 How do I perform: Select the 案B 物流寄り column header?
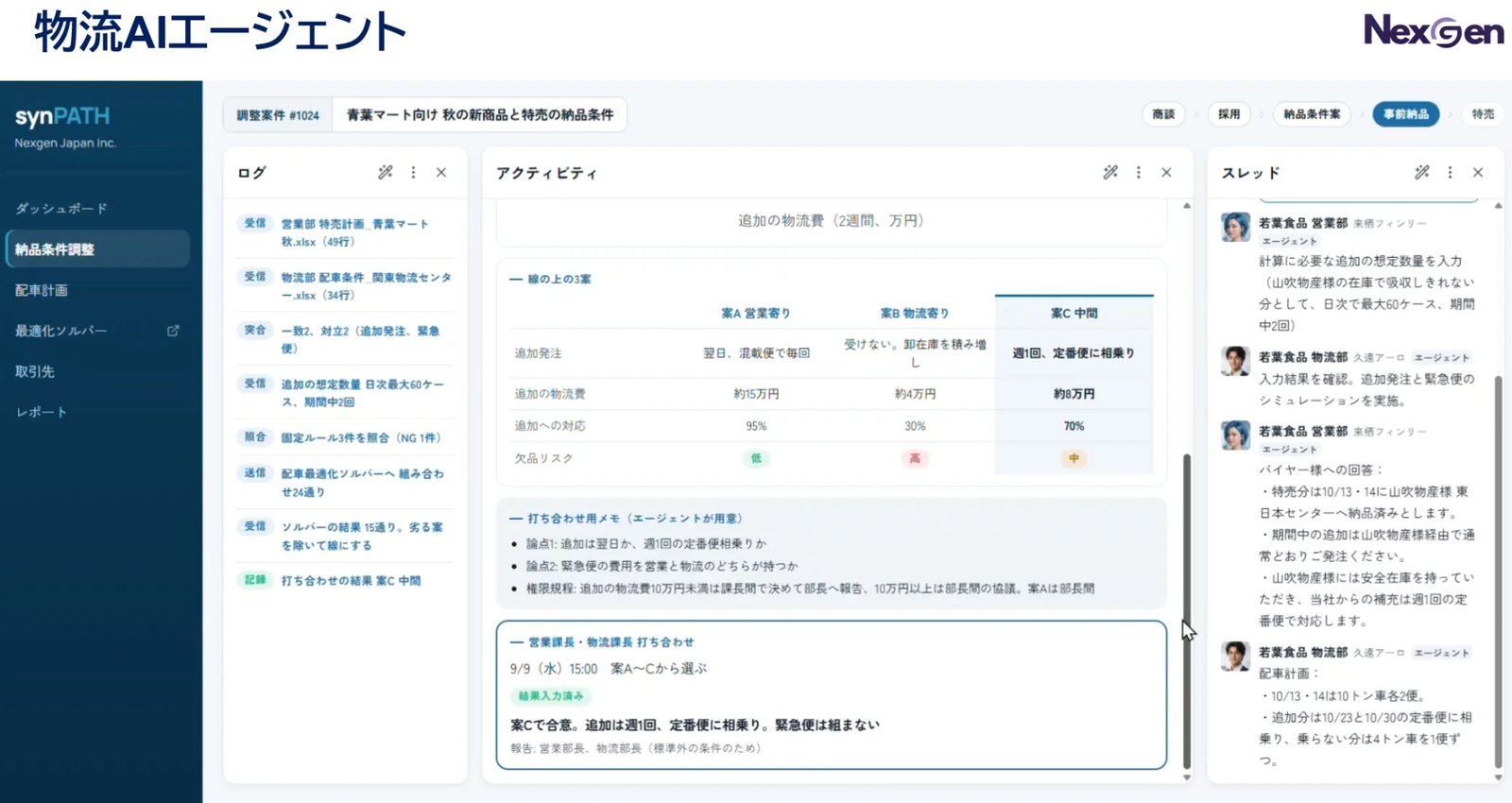[915, 313]
